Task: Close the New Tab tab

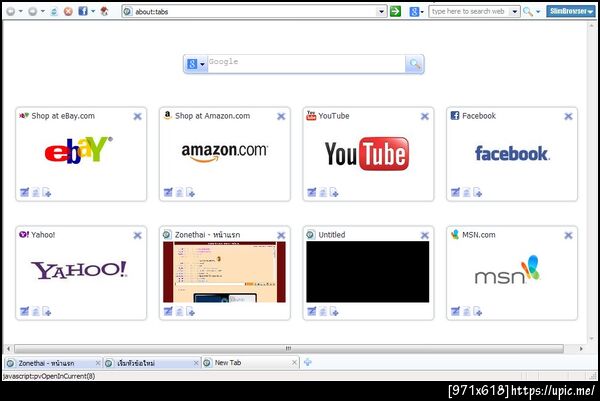Action: [x=294, y=362]
